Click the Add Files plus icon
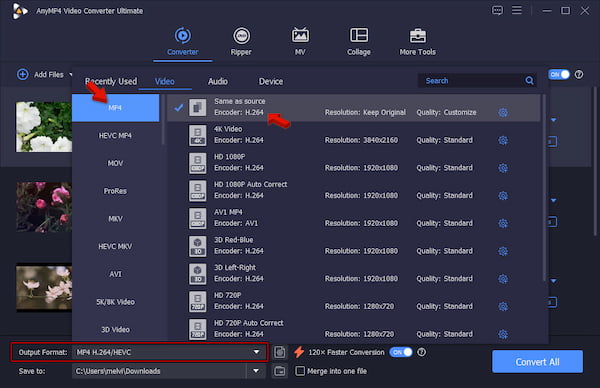 coord(23,74)
